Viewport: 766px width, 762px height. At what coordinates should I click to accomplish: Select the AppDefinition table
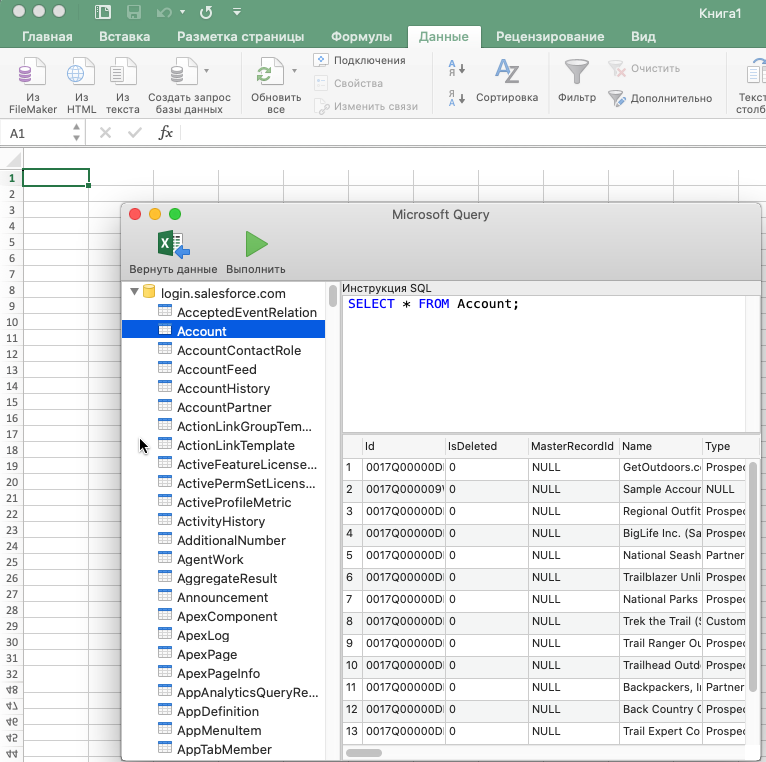[223, 712]
